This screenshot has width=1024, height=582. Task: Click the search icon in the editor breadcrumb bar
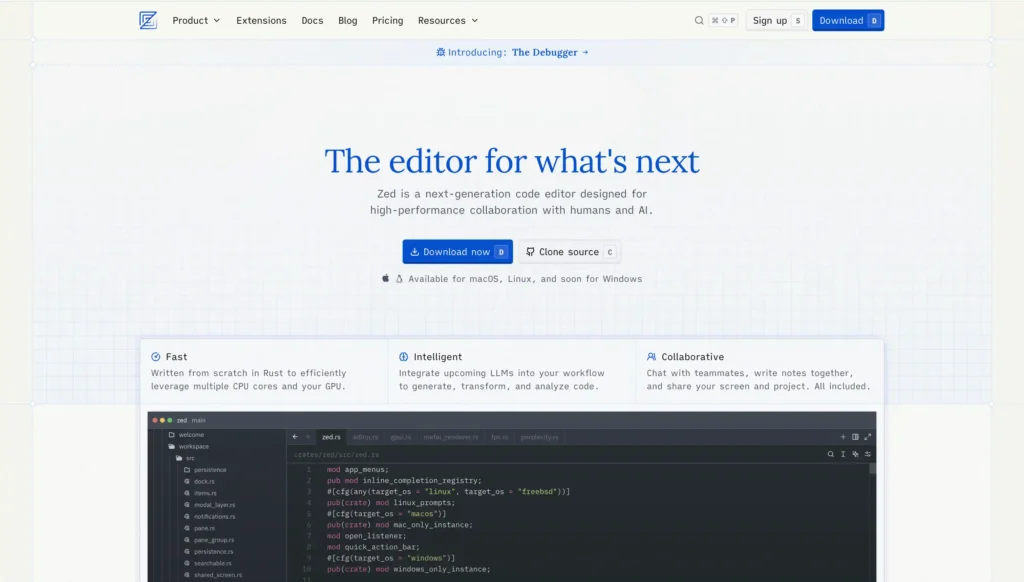click(x=831, y=454)
